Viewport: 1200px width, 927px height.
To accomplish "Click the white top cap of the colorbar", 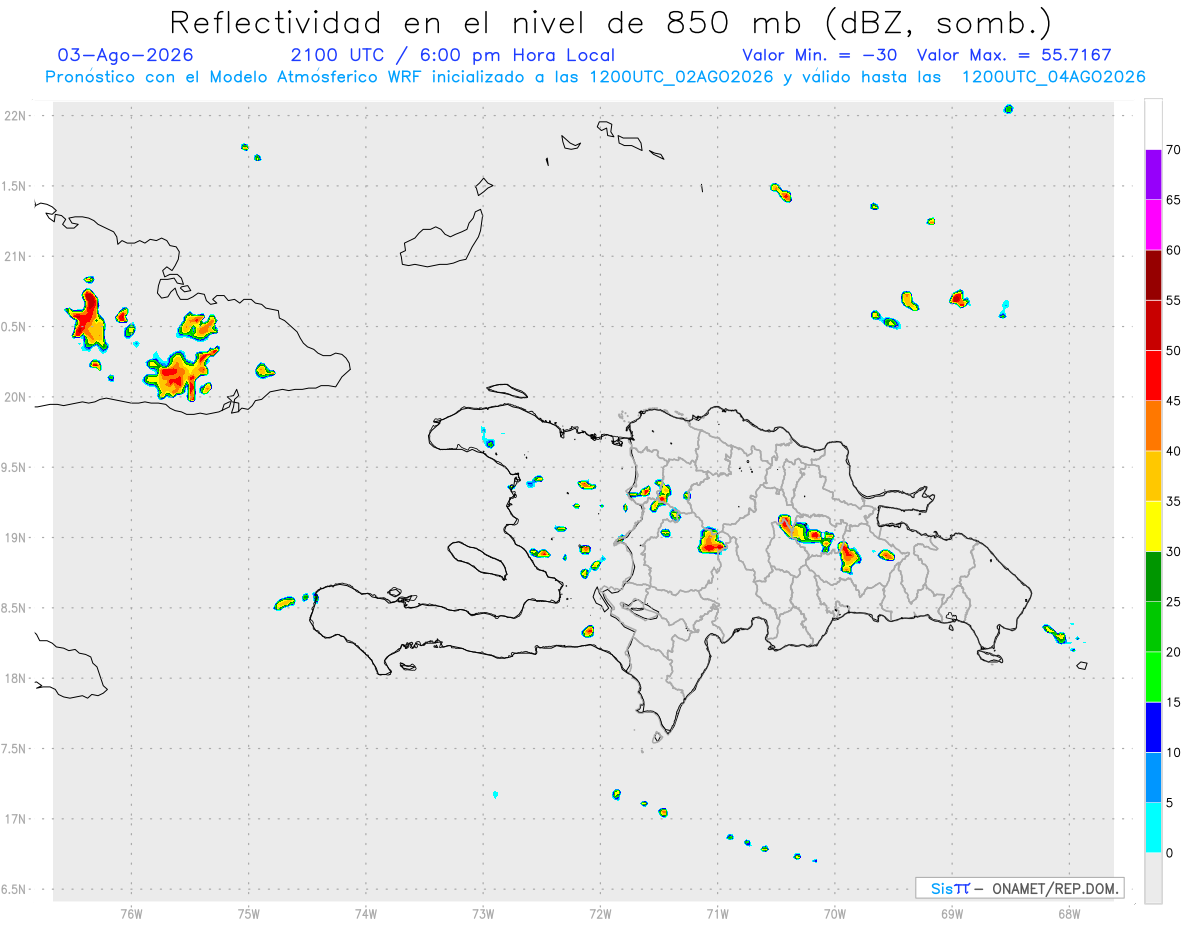I will pyautogui.click(x=1153, y=124).
